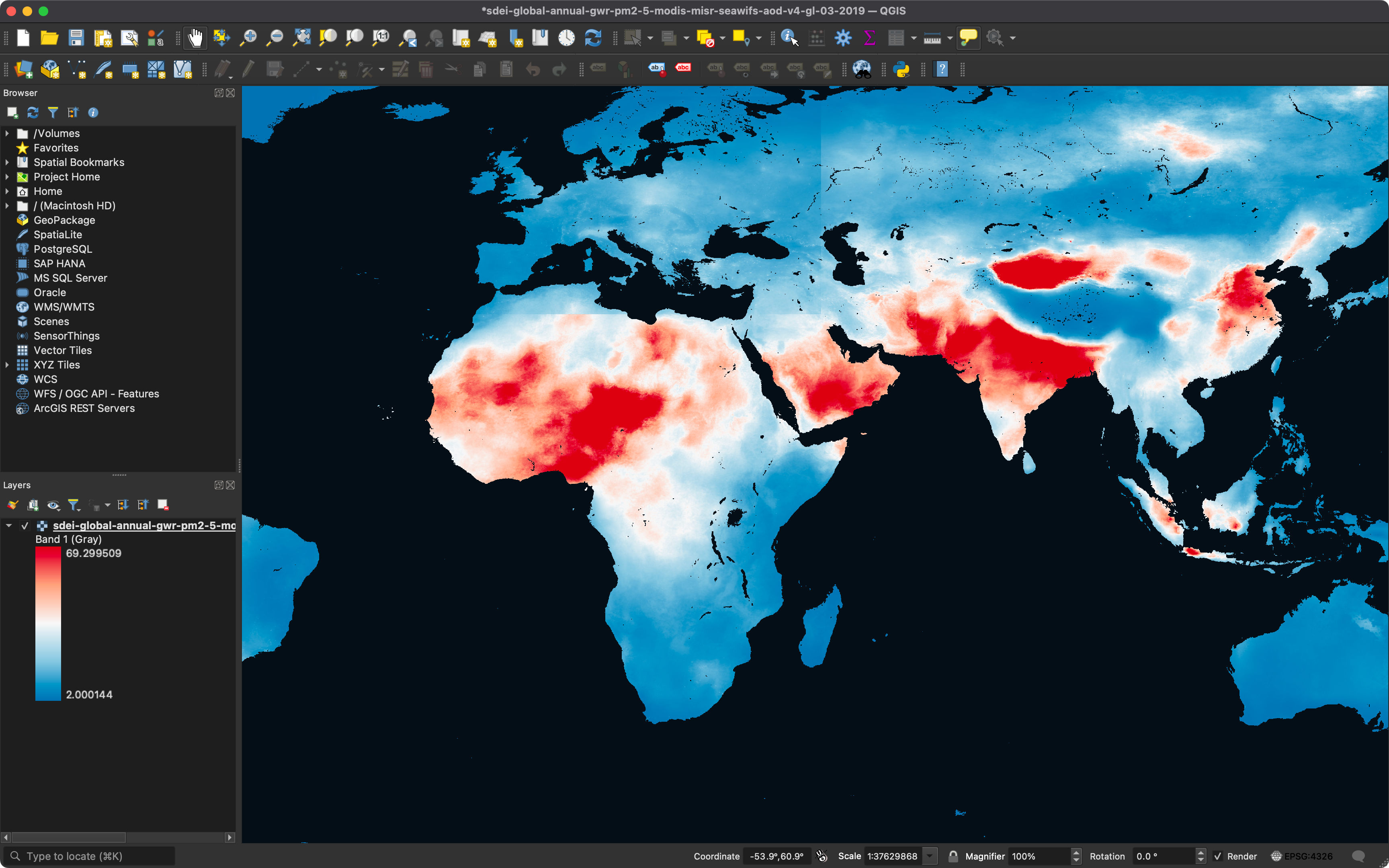Collapse the sdei layer legend triangle
The image size is (1389, 868).
click(8, 525)
